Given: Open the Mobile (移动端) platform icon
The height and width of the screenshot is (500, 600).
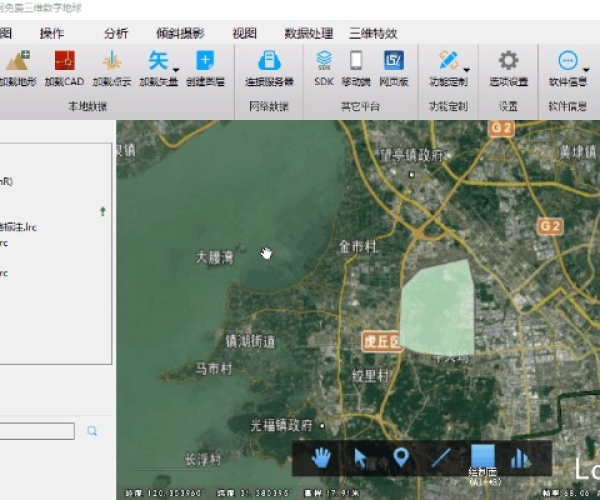Looking at the screenshot, I should pyautogui.click(x=356, y=61).
